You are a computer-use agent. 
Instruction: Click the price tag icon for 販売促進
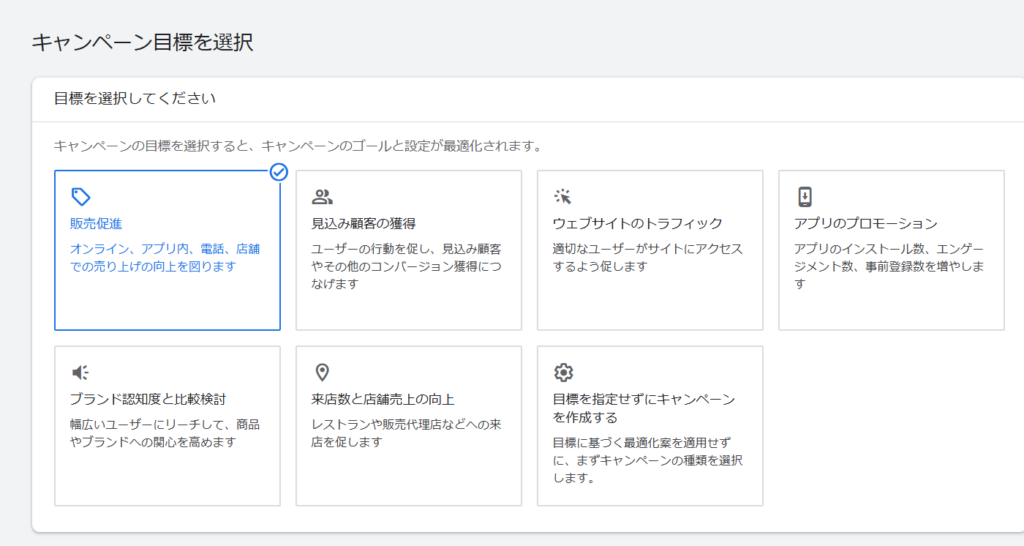(80, 197)
